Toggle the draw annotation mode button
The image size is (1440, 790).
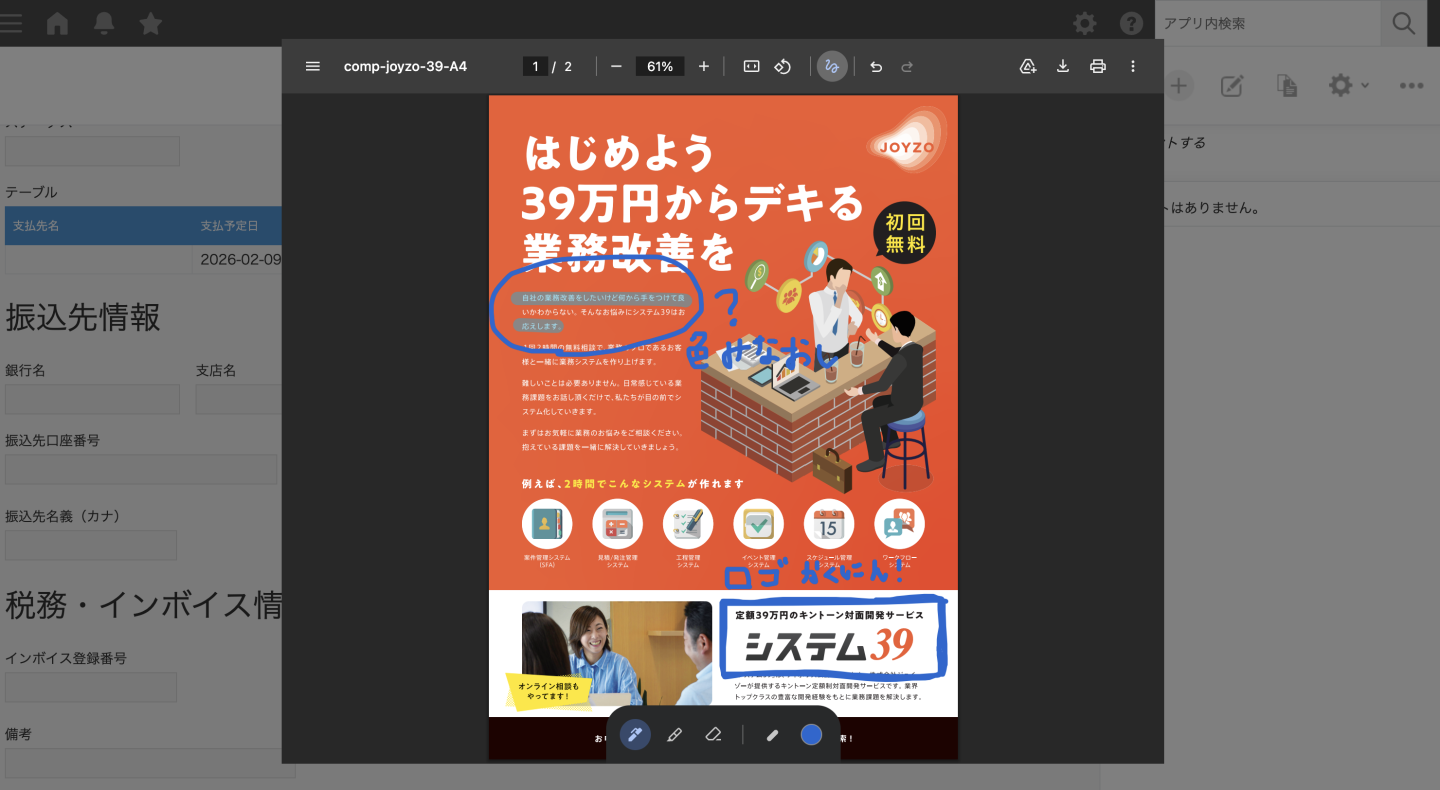(832, 66)
